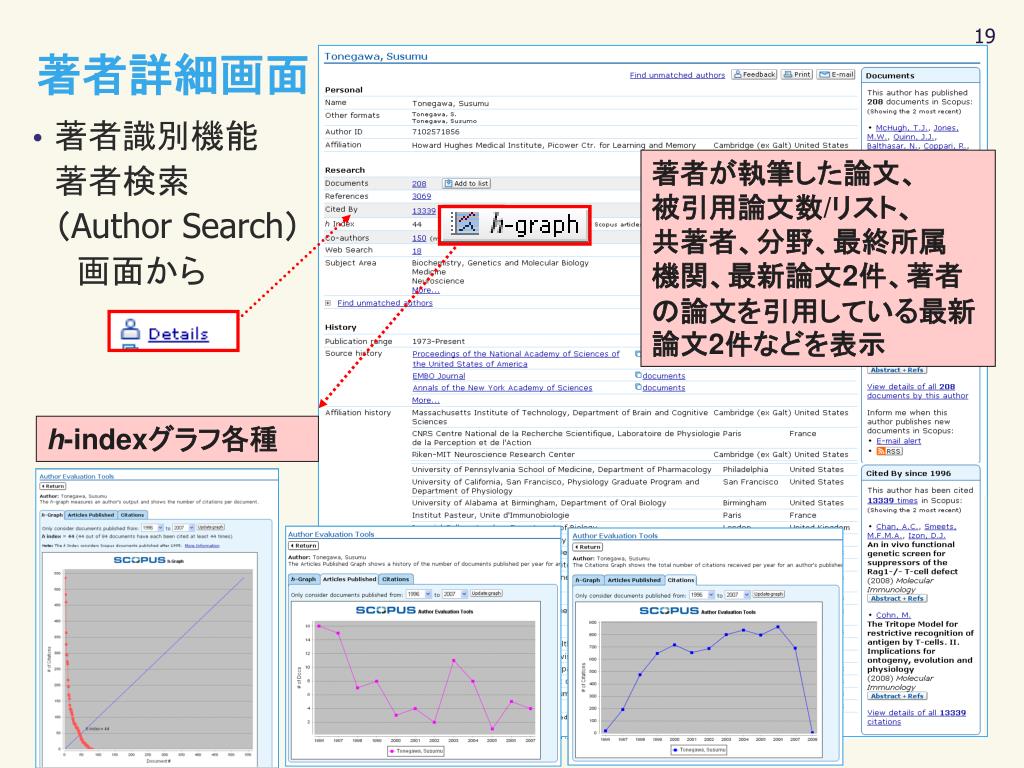Expand the Find unmatched authors plus box

pos(328,303)
